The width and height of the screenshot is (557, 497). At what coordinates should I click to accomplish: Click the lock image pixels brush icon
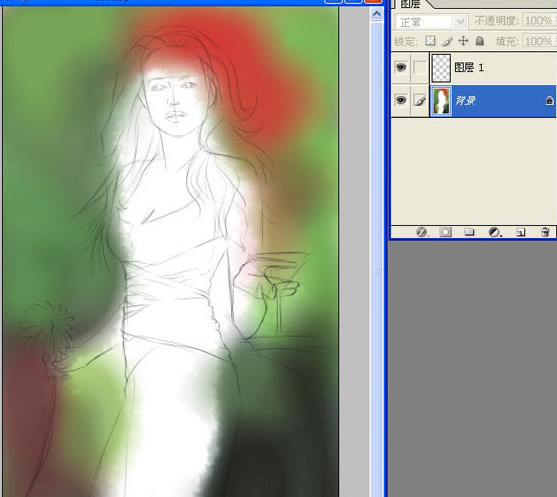(447, 41)
